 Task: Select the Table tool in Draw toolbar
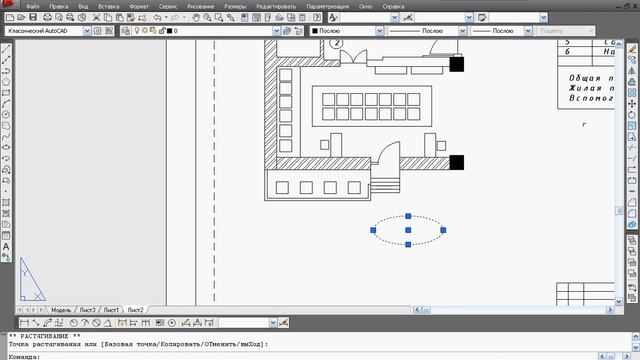pos(6,236)
